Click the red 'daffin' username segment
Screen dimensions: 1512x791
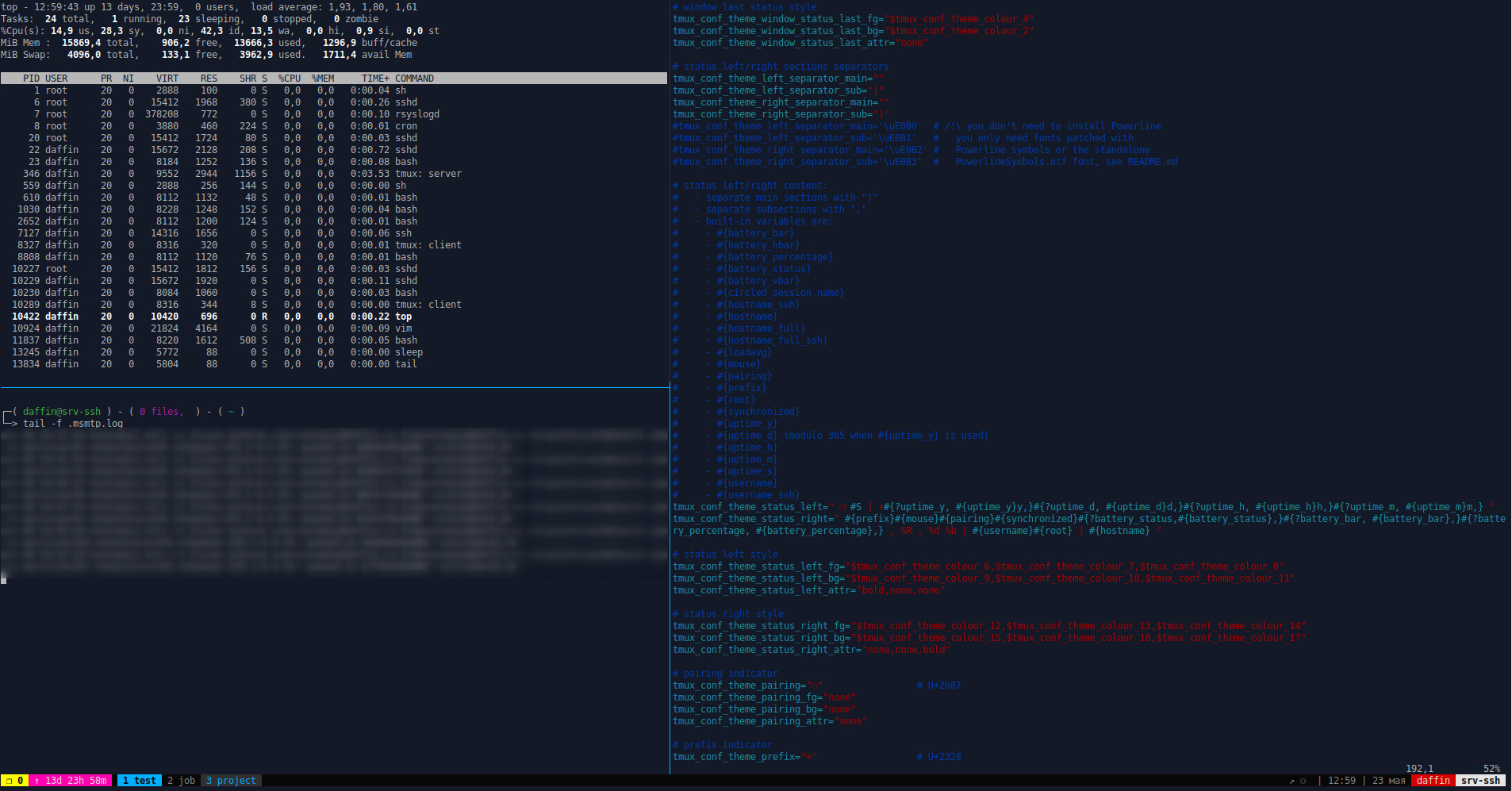[x=1433, y=781]
